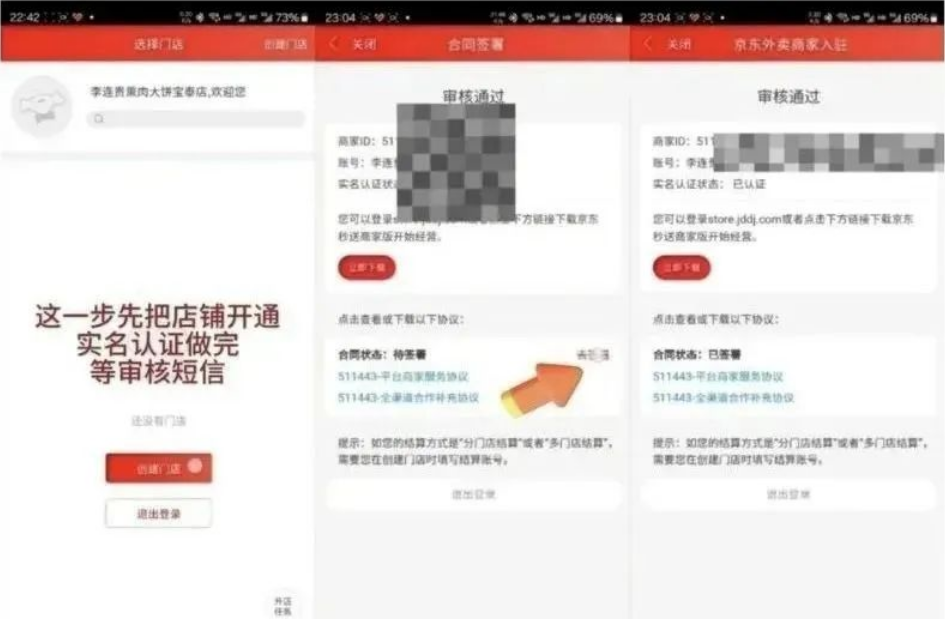This screenshot has height=619, width=945.
Task: Click the 22:42 clock in the status bar
Action: [x=25, y=17]
